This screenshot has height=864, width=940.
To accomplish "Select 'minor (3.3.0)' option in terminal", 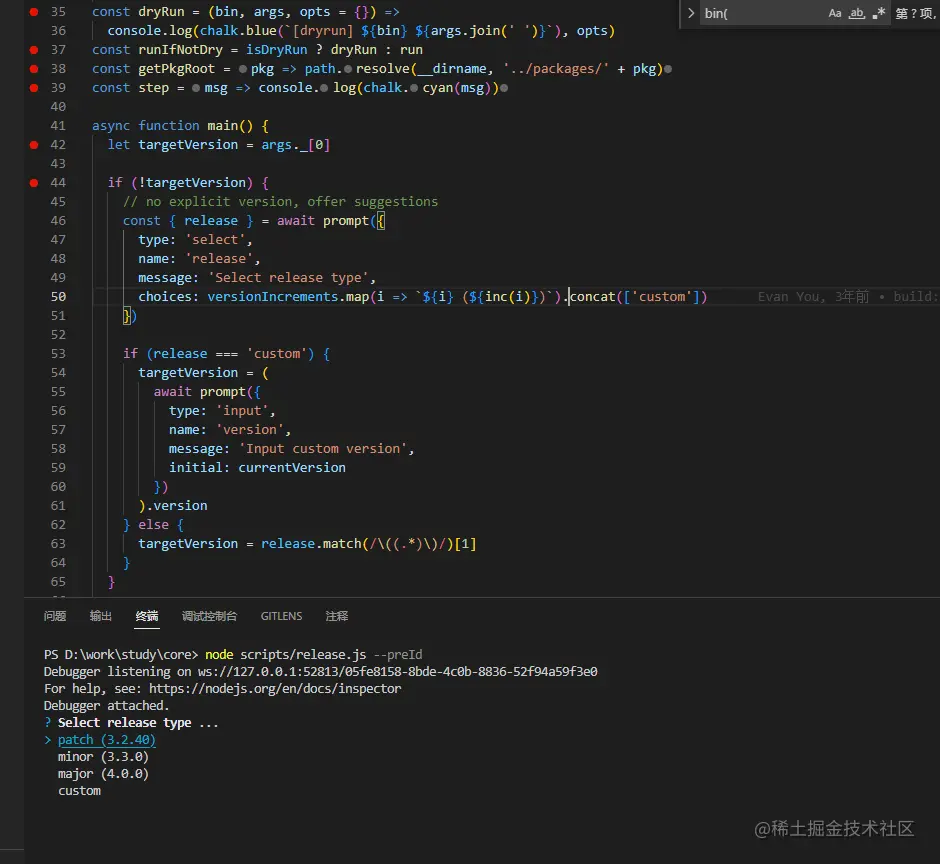I will [103, 757].
